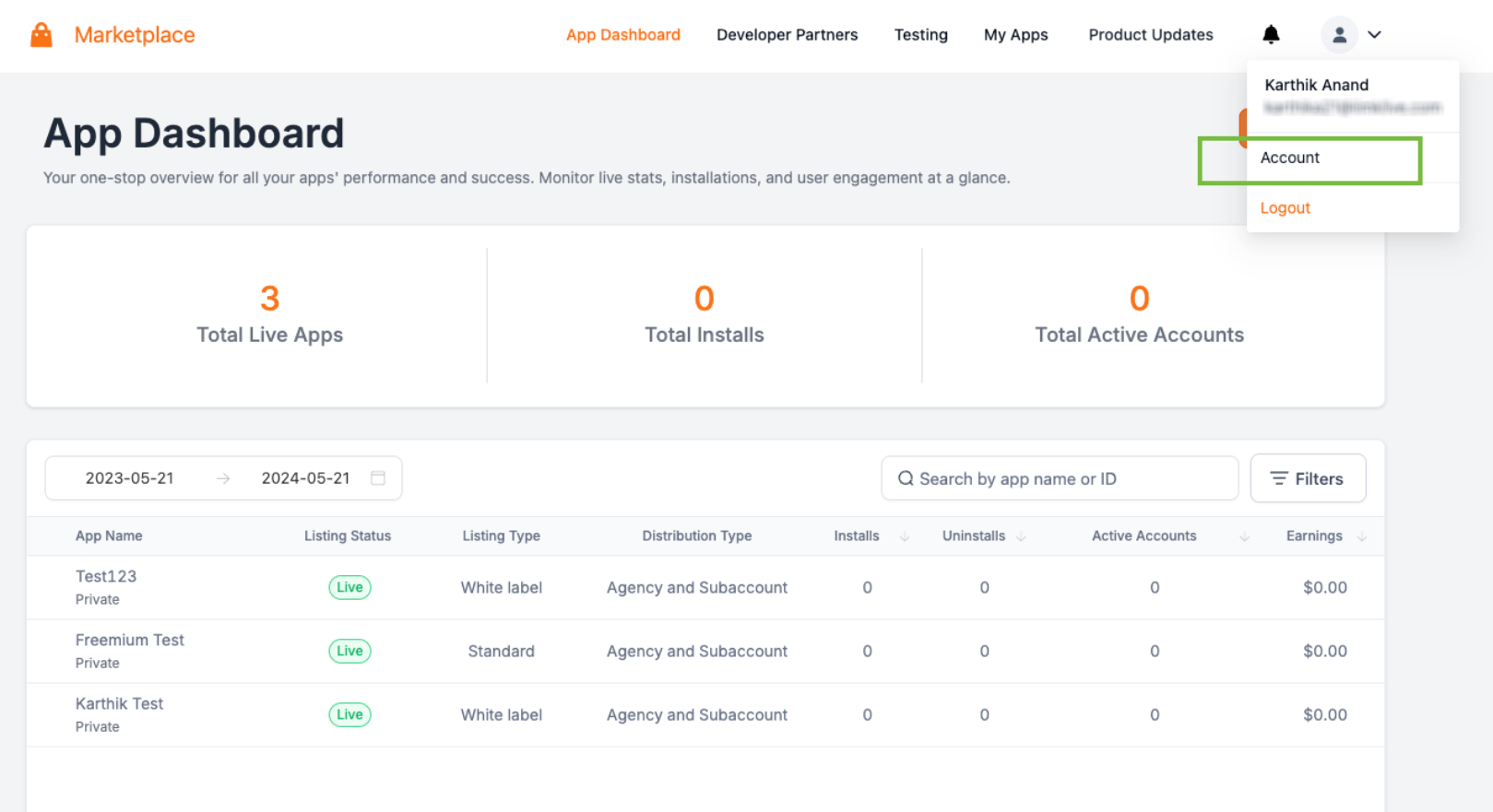Sort by Active Accounts arrow icon
1493x812 pixels.
1244,536
